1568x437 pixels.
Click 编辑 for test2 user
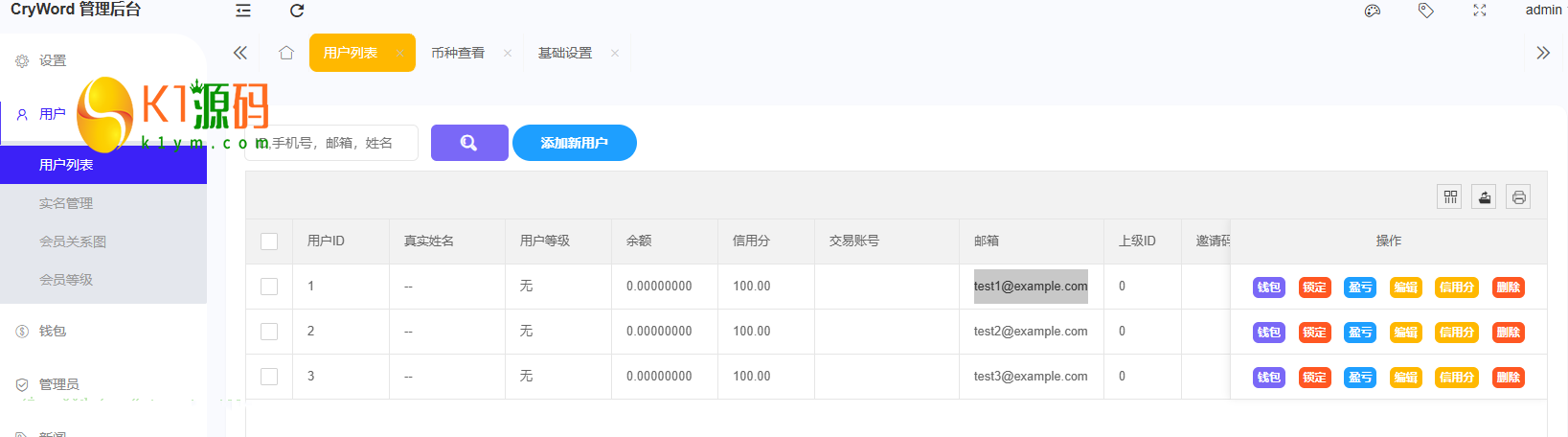[1406, 333]
